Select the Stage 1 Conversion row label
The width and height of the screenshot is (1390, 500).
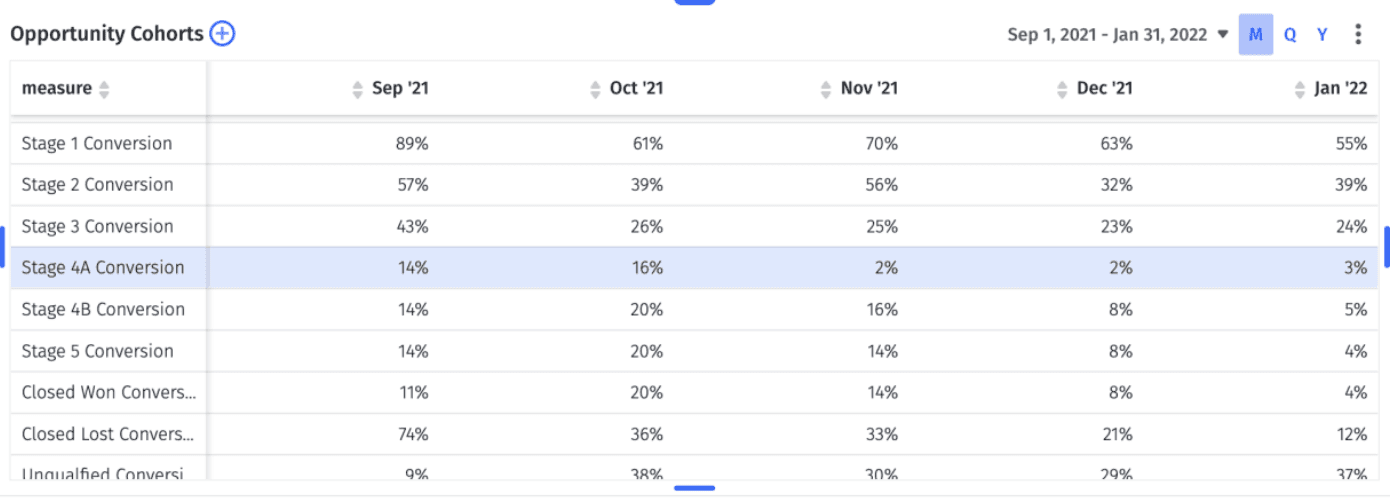tap(97, 143)
